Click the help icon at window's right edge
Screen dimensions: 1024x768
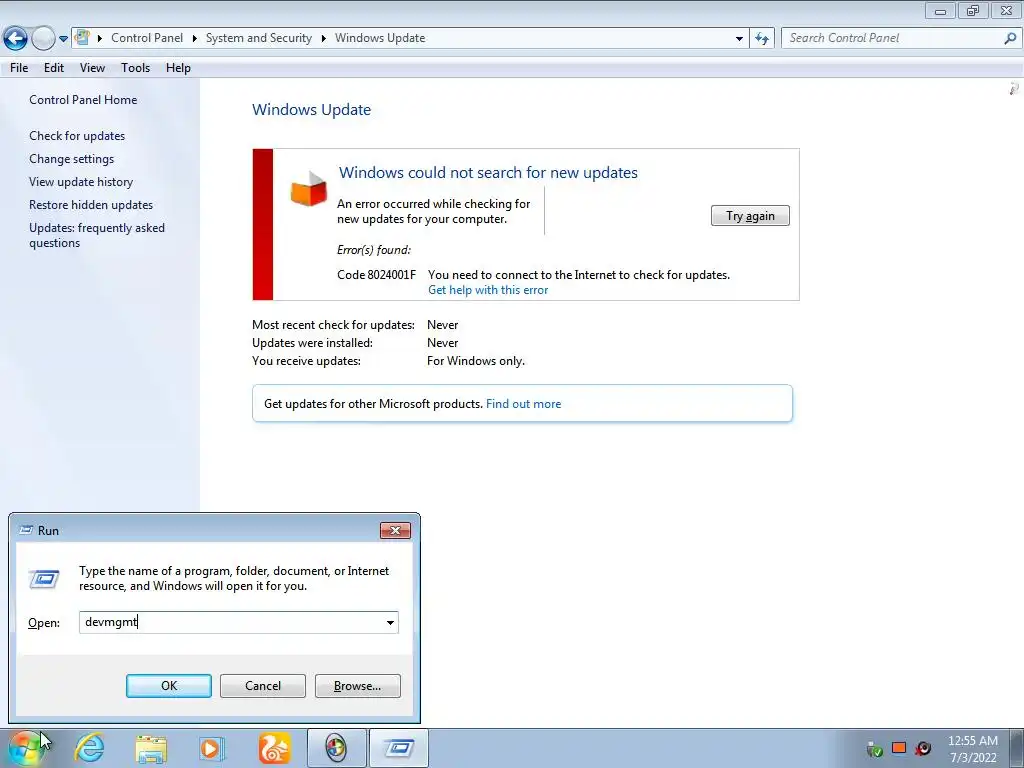pos(1014,88)
